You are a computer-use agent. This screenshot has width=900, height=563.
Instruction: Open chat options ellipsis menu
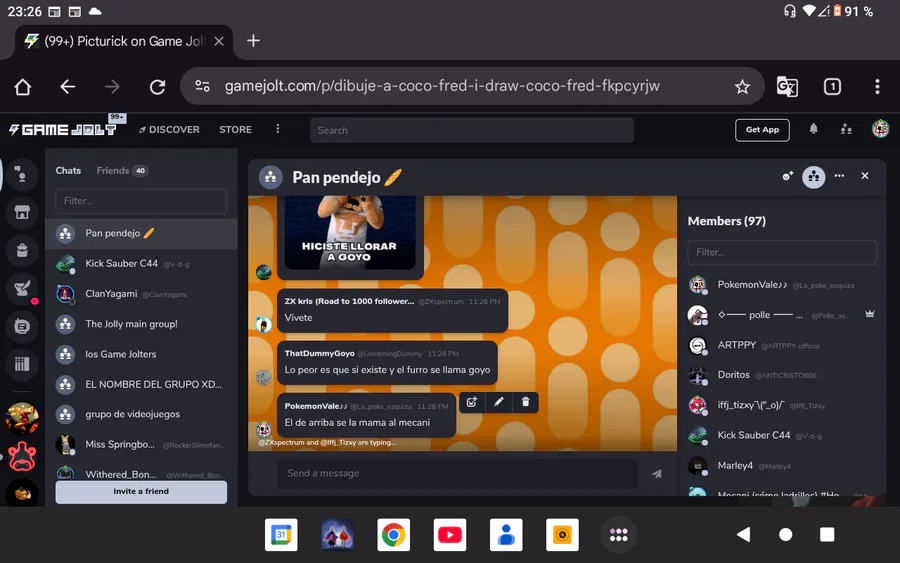(x=839, y=176)
